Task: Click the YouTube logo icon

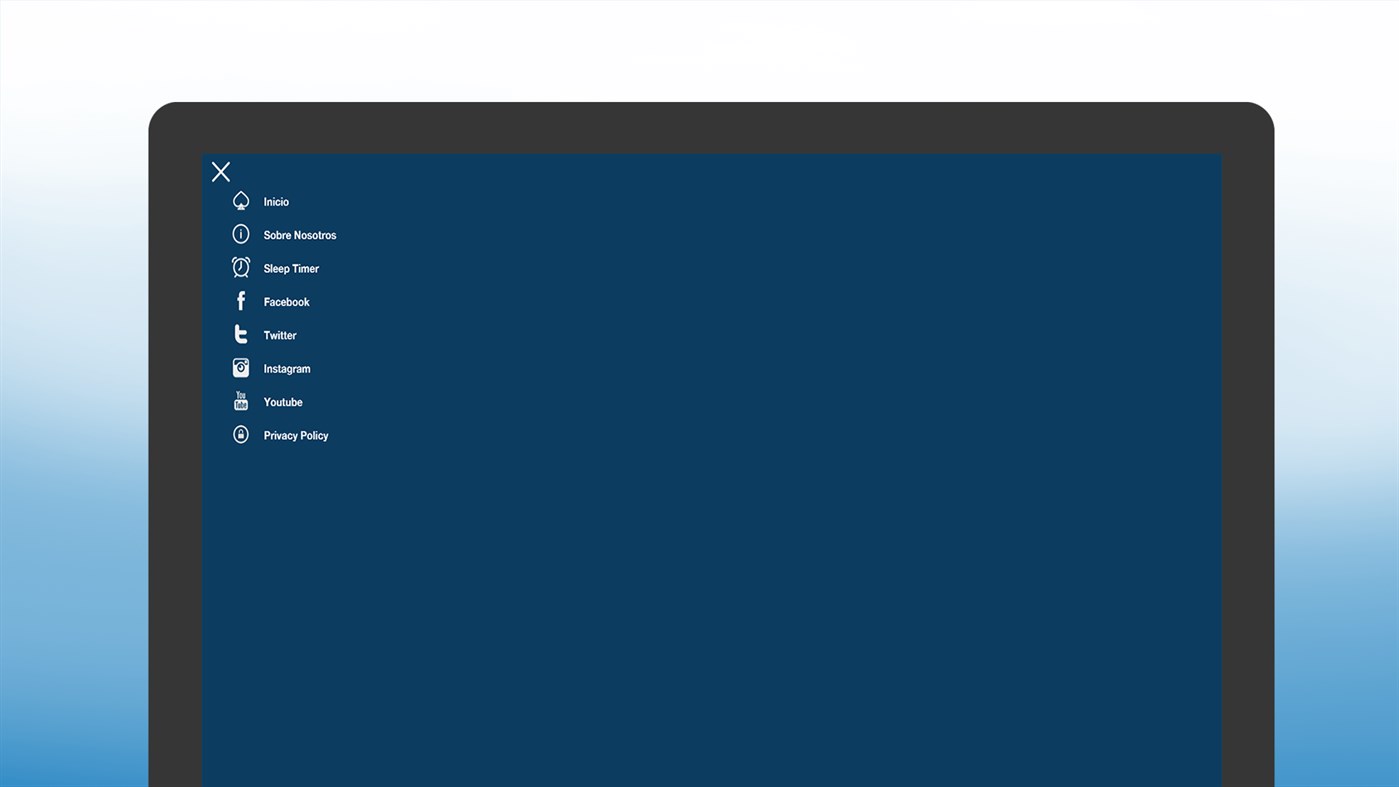Action: [x=241, y=401]
